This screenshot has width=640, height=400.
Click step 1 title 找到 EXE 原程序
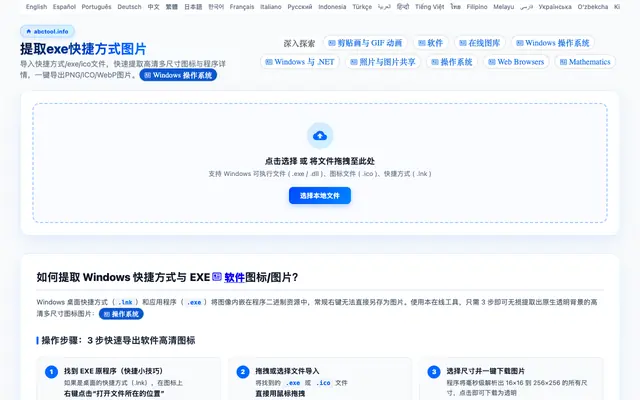[x=113, y=371]
